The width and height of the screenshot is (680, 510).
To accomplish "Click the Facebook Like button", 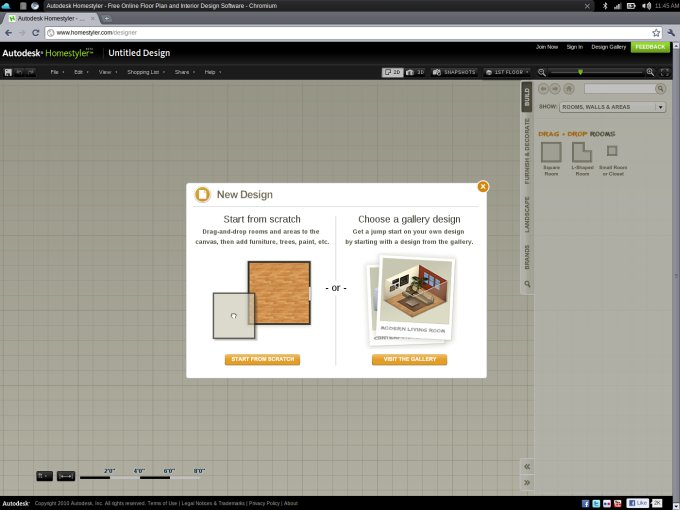I will tap(638, 503).
